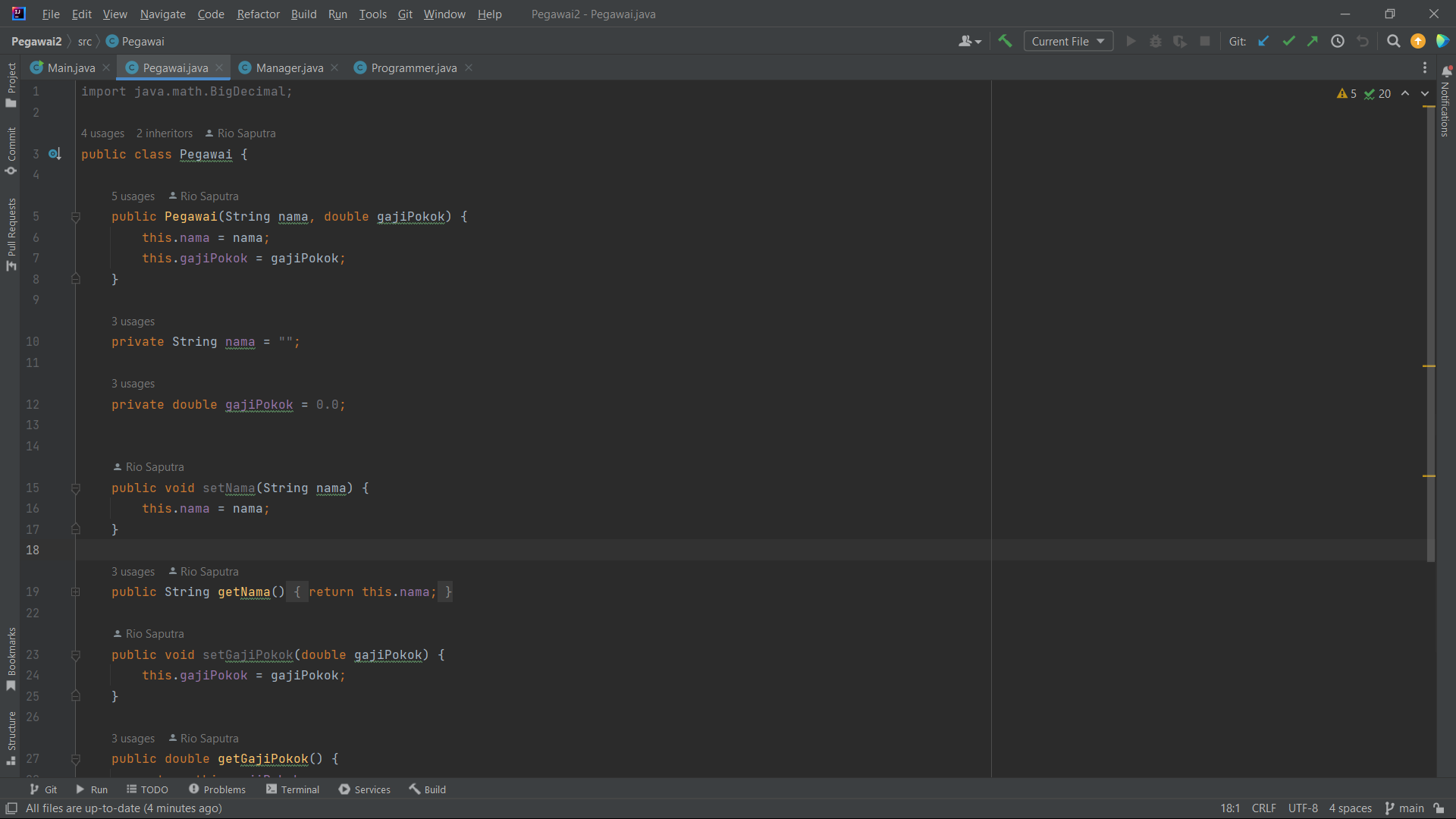Open the Problems tool window at the bottom

coord(218,789)
